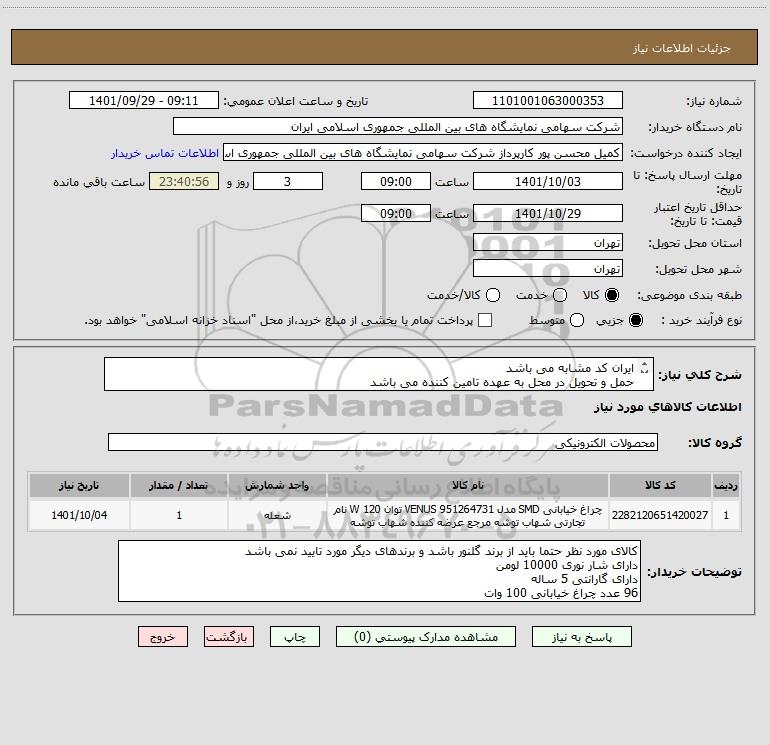Image resolution: width=770 pixels, height=745 pixels.
Task: Click the پاسخ به نیاز button
Action: (582, 637)
